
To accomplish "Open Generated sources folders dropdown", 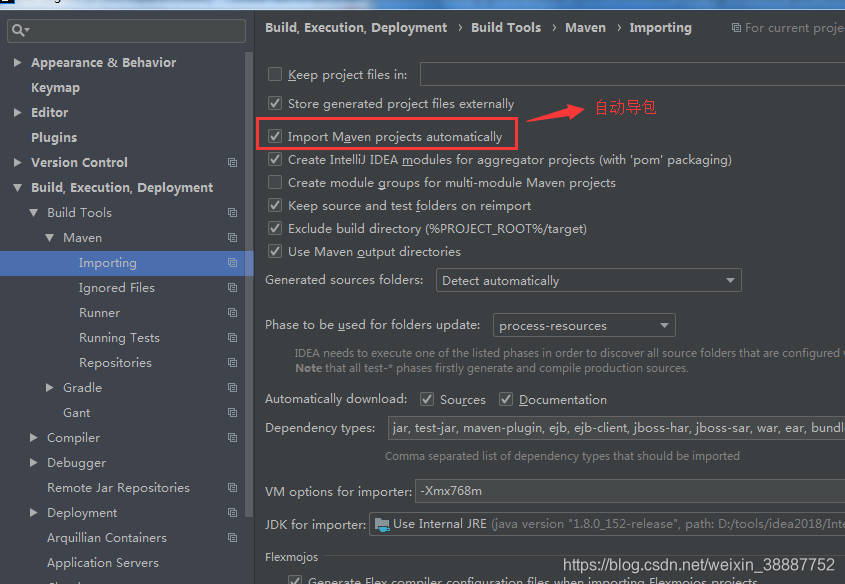I will pyautogui.click(x=588, y=280).
